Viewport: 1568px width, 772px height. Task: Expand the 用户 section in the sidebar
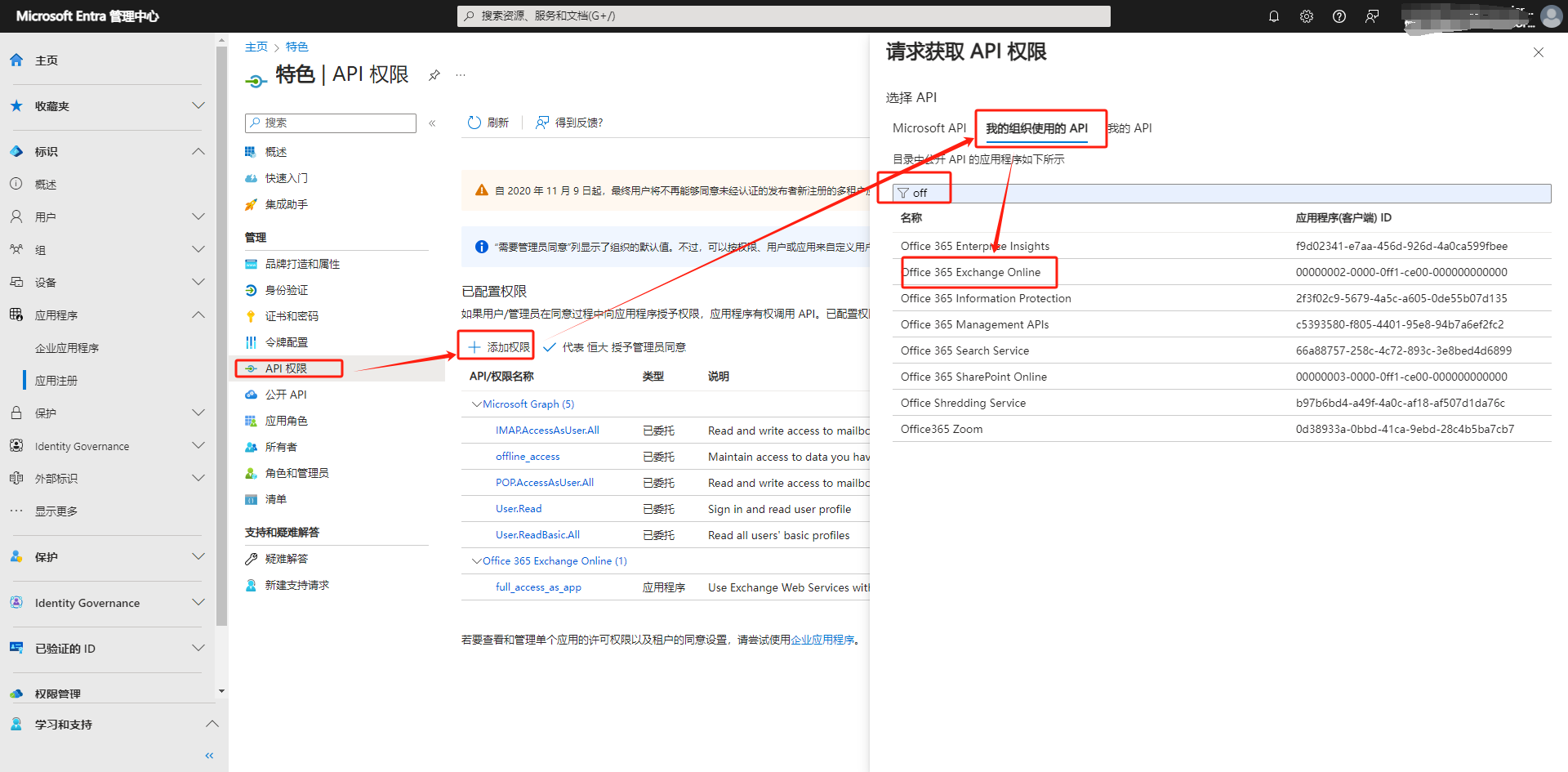(198, 216)
